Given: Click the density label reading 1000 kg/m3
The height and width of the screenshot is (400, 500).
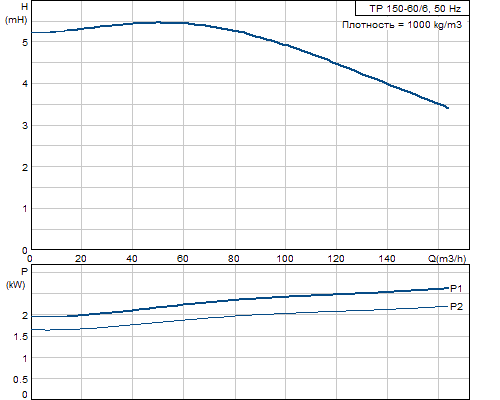Looking at the screenshot, I should (x=402, y=25).
